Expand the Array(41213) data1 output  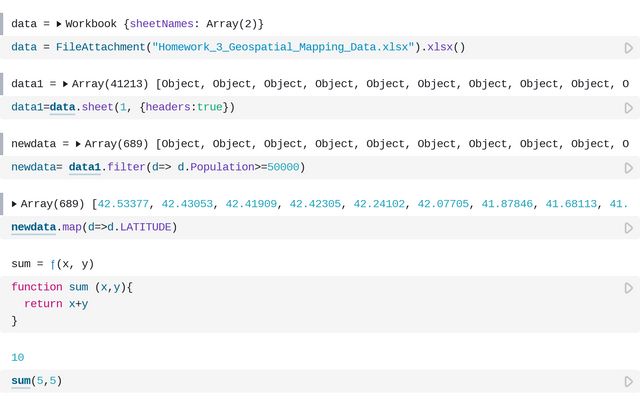66,84
